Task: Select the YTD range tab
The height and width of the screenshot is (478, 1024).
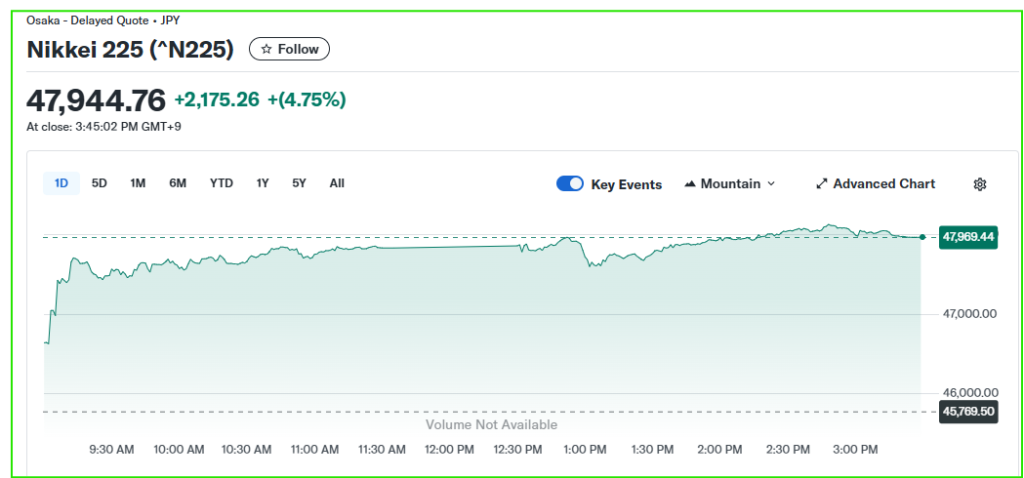Action: click(x=221, y=183)
